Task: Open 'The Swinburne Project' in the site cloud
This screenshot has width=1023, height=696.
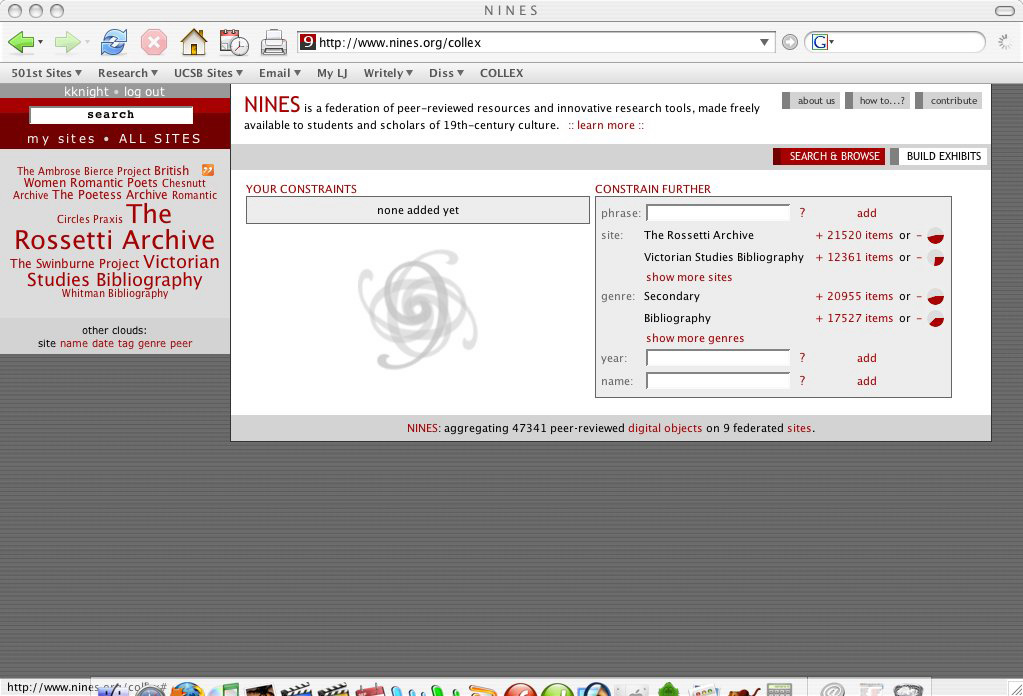Action: [x=74, y=264]
